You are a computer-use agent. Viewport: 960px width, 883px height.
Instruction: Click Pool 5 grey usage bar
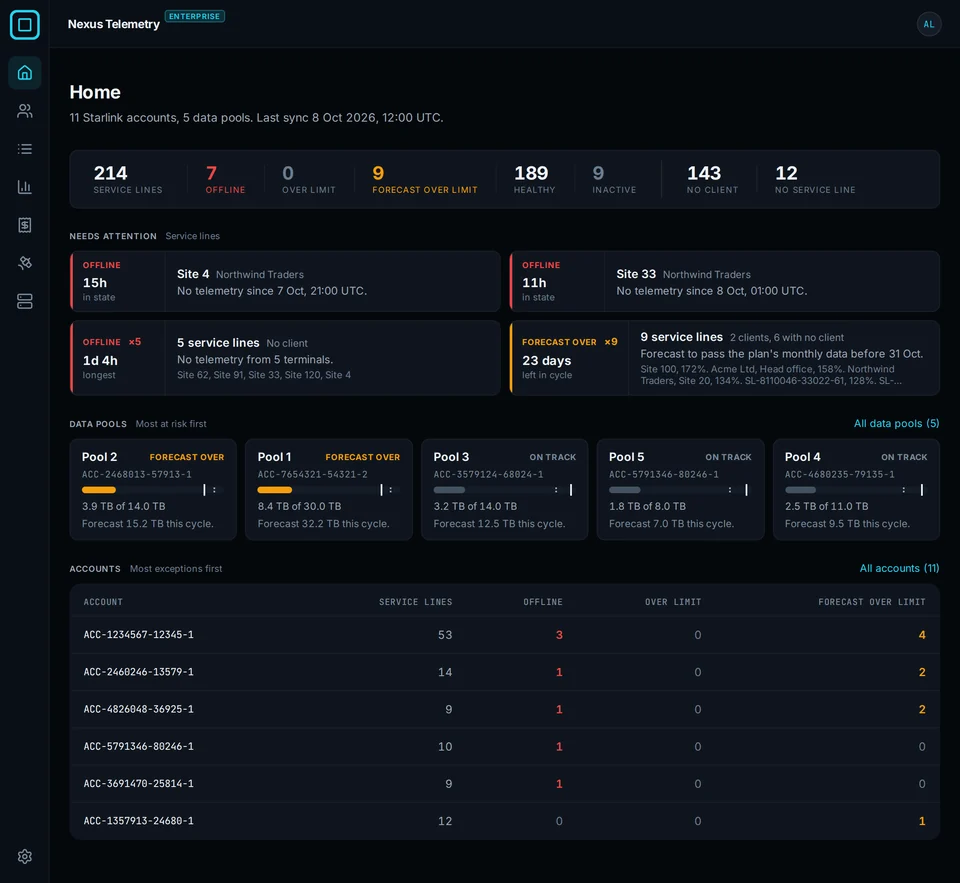coord(624,490)
